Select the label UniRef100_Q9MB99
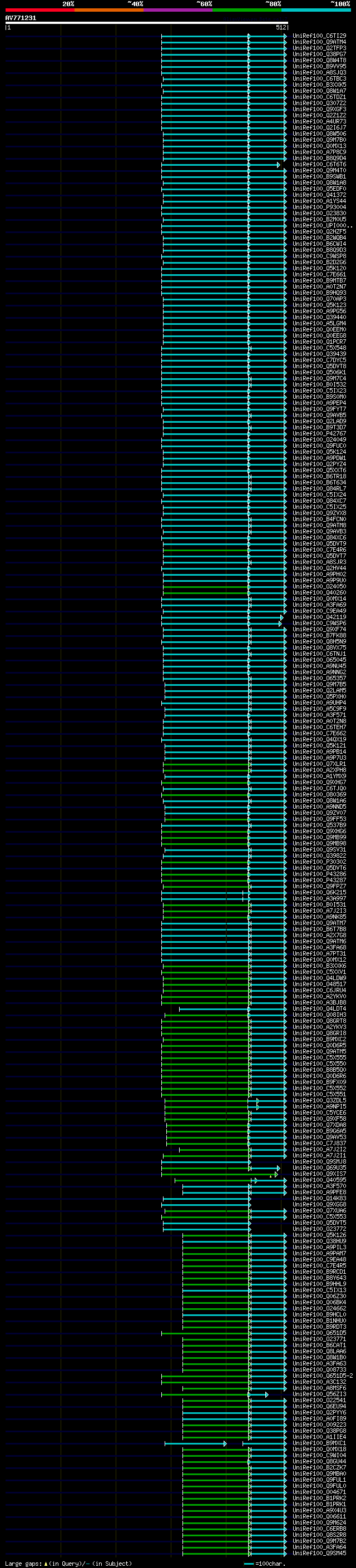This screenshot has height=1568, width=356. click(319, 838)
